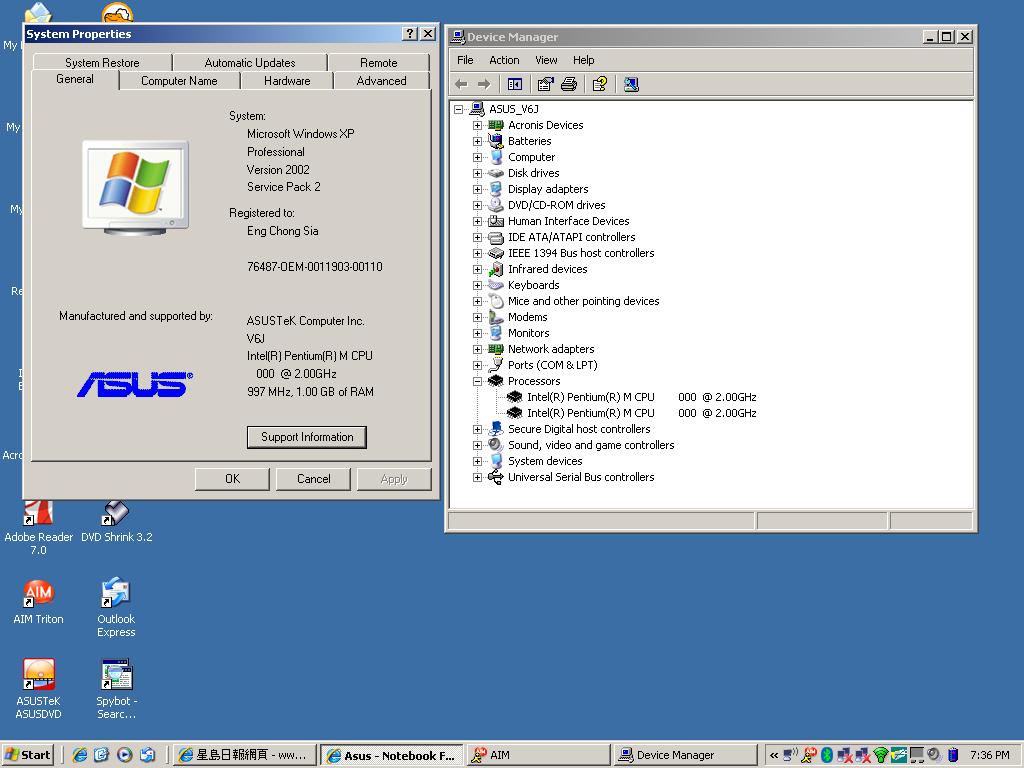
Task: Click the Modems category icon
Action: [x=496, y=317]
